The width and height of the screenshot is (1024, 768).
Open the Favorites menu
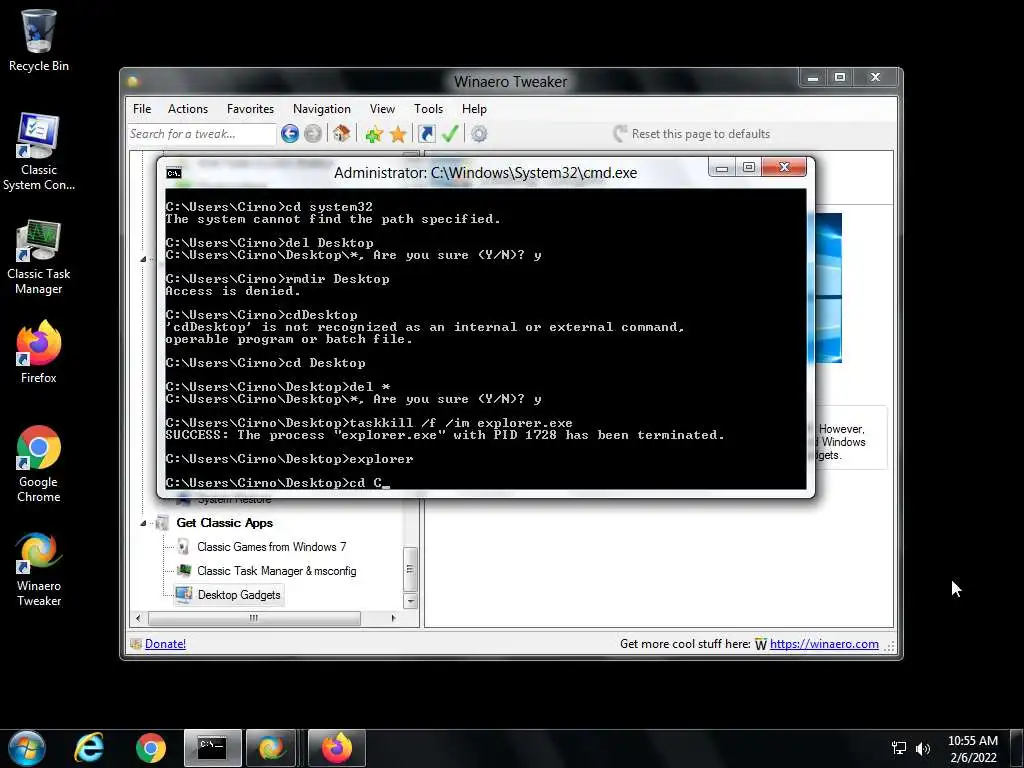pos(250,109)
